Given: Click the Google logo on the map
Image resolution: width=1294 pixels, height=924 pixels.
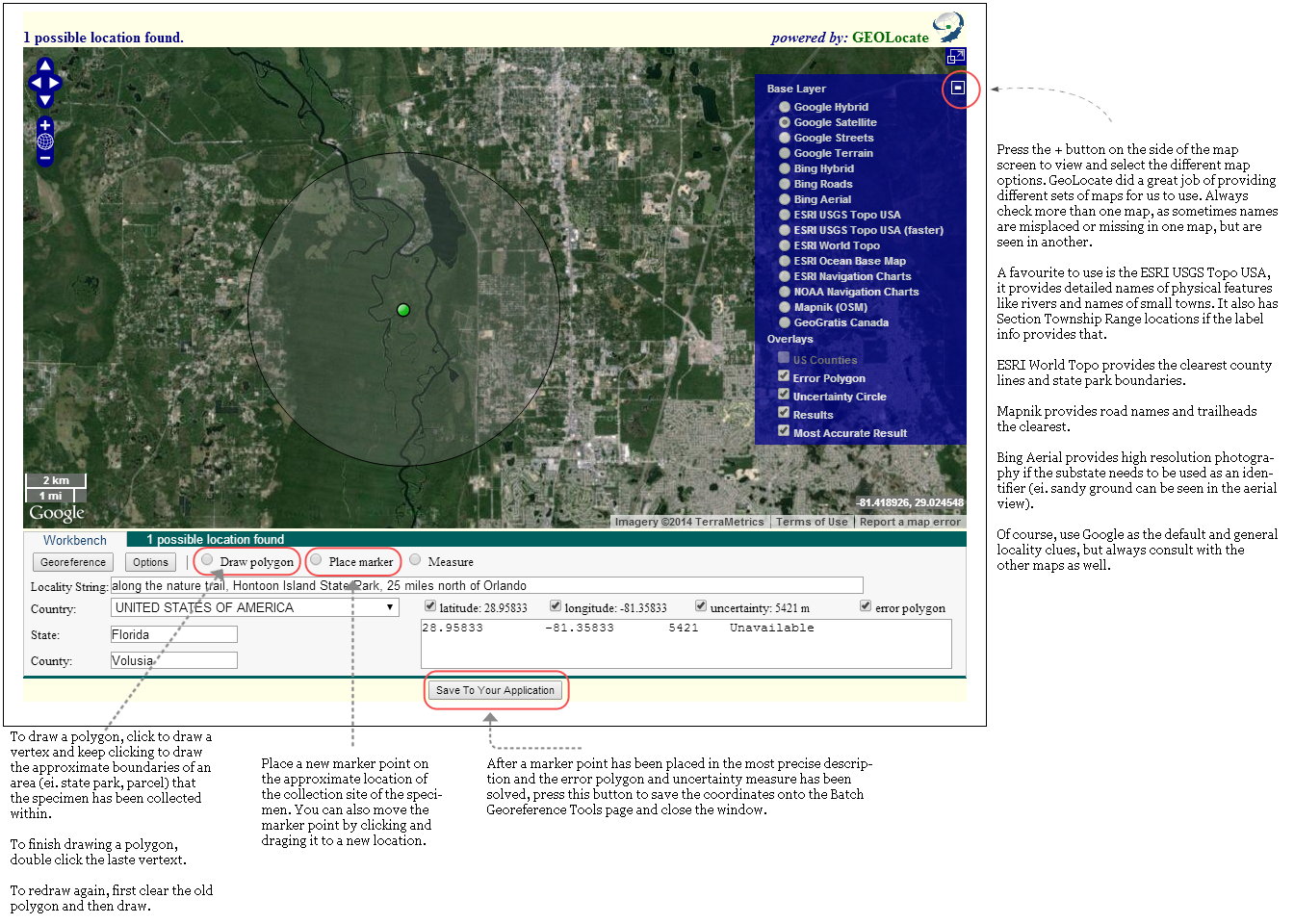Looking at the screenshot, I should 57,513.
